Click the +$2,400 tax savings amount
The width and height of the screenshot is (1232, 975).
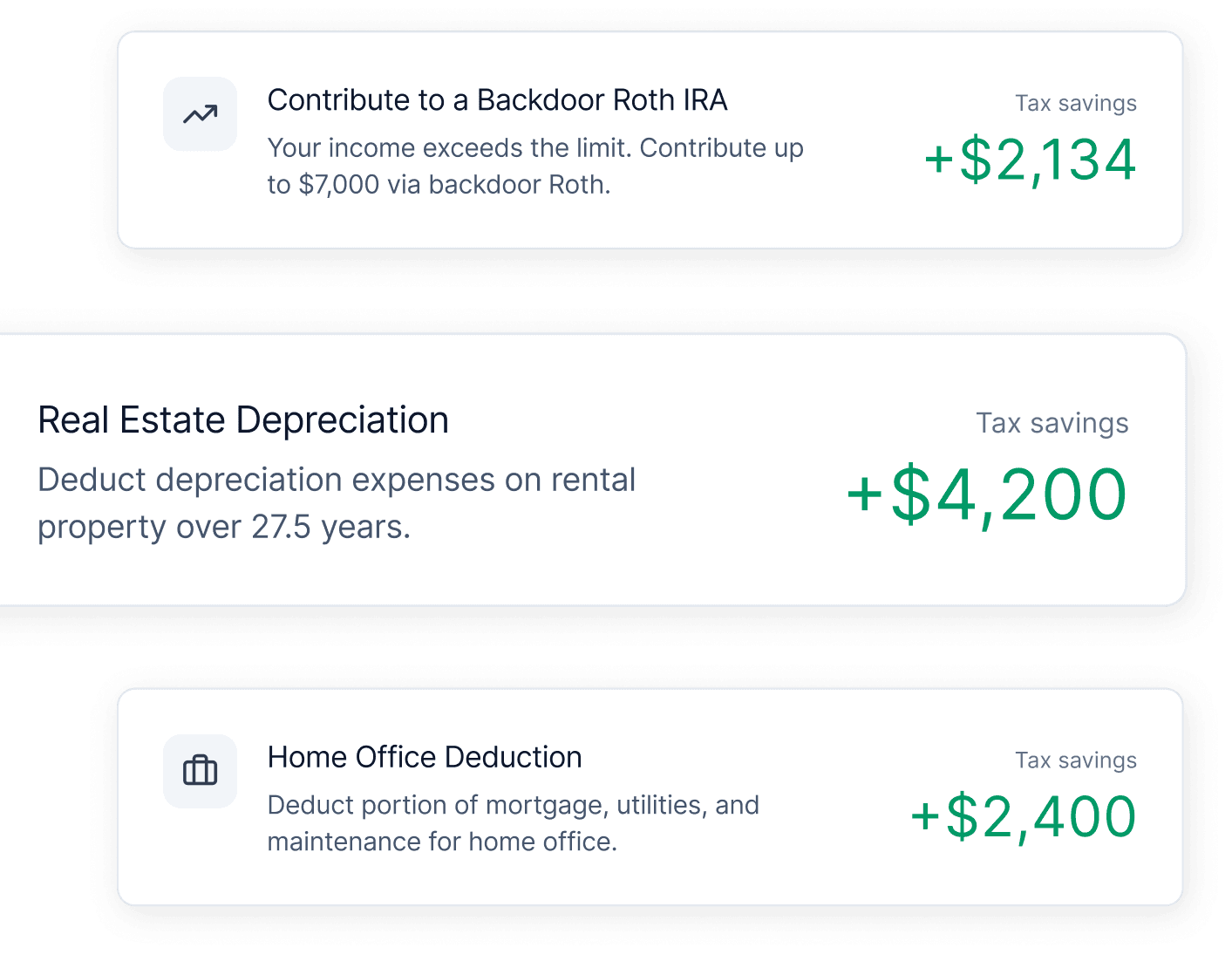pyautogui.click(x=1023, y=817)
